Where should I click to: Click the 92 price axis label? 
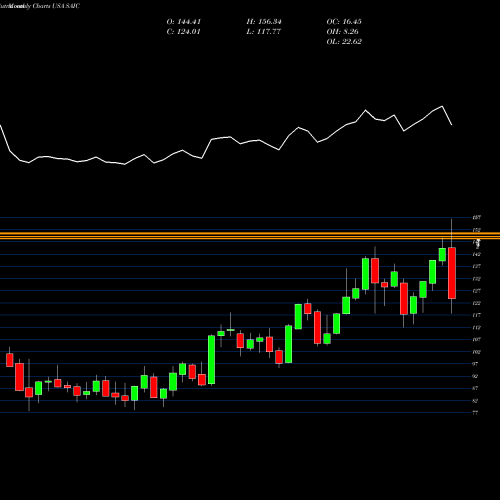point(476,376)
